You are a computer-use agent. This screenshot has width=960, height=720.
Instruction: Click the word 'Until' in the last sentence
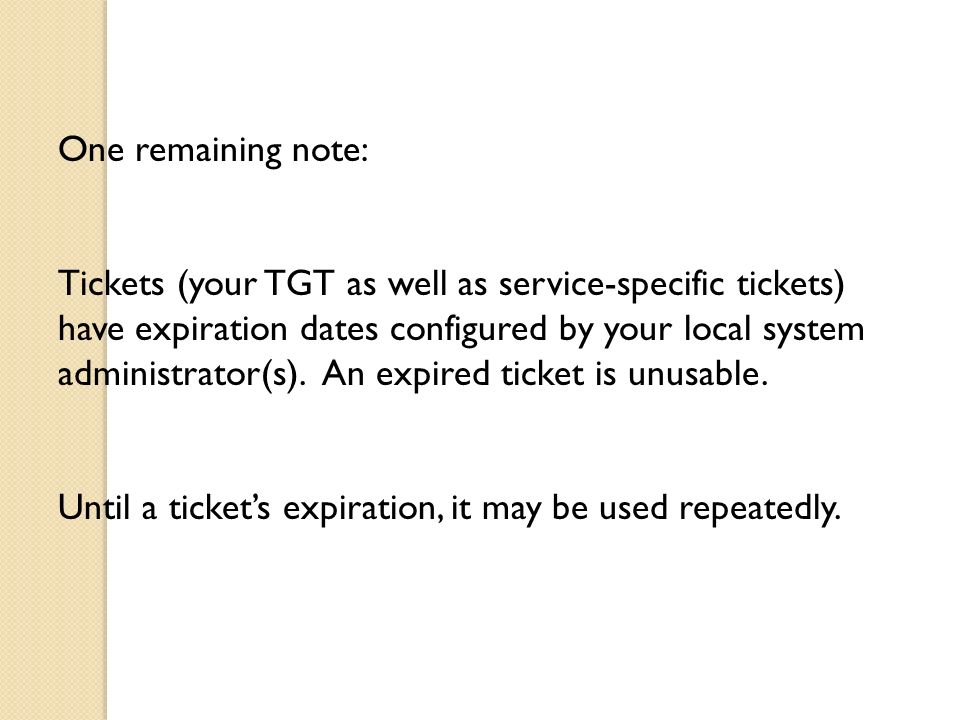click(x=94, y=508)
